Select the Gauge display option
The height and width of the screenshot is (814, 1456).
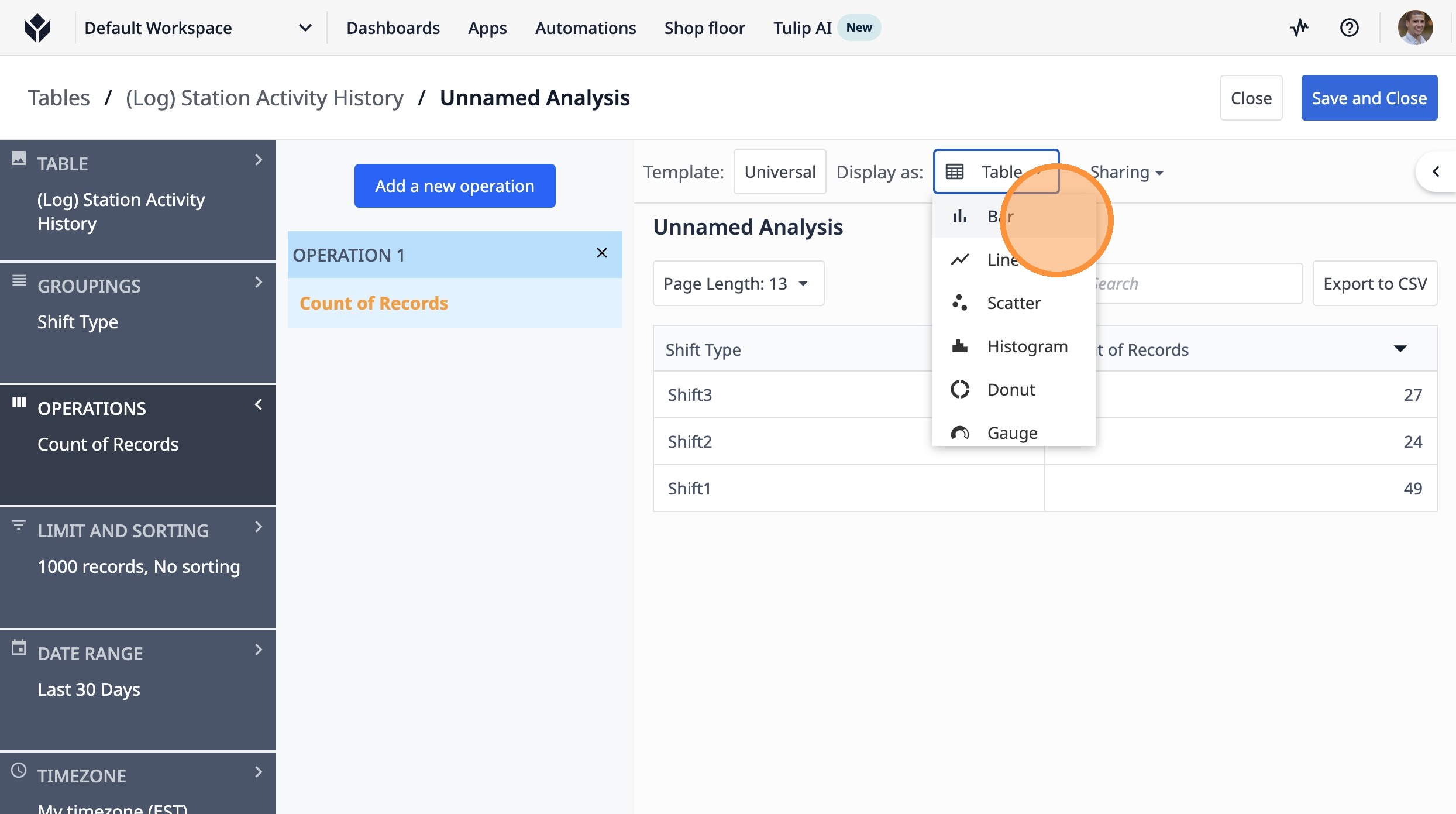[1012, 433]
